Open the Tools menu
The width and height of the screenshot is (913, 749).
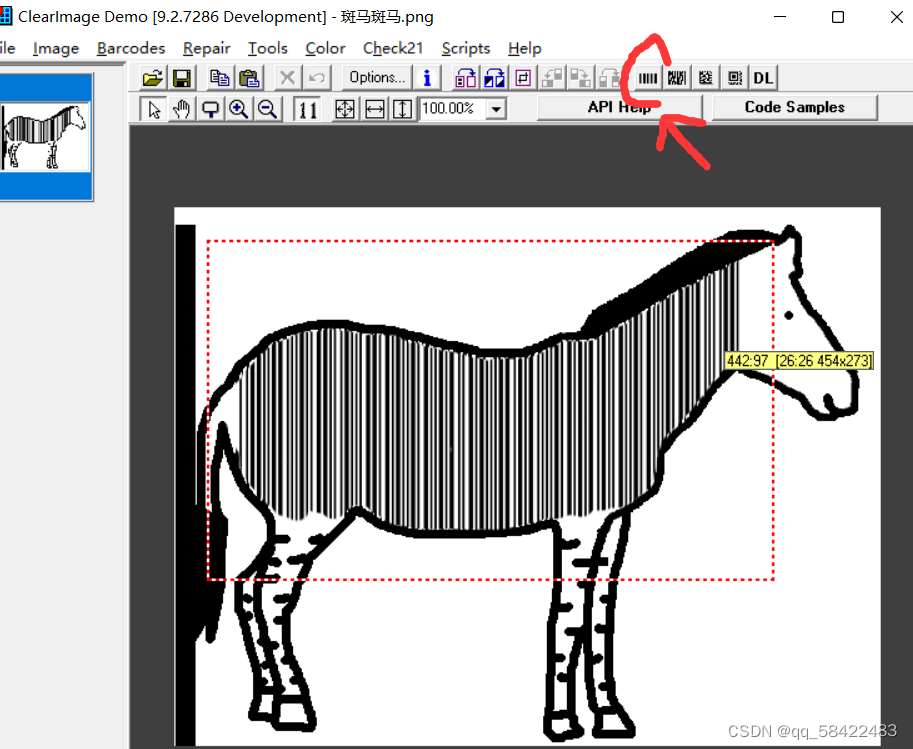coord(268,48)
